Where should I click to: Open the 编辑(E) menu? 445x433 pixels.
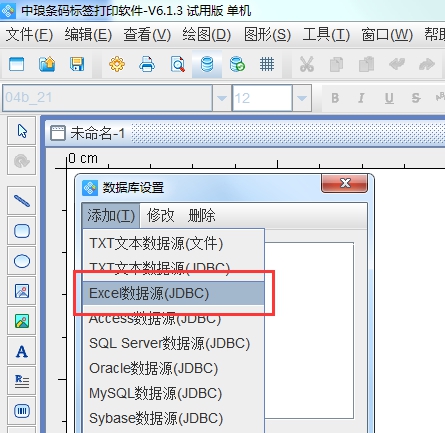88,34
